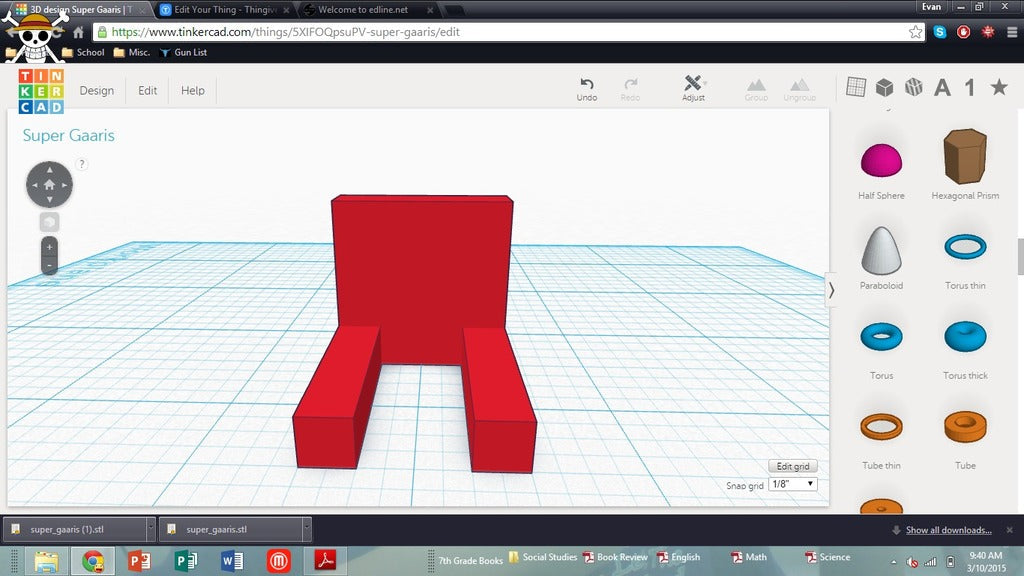
Task: Select the Half Sphere shape
Action: (881, 160)
